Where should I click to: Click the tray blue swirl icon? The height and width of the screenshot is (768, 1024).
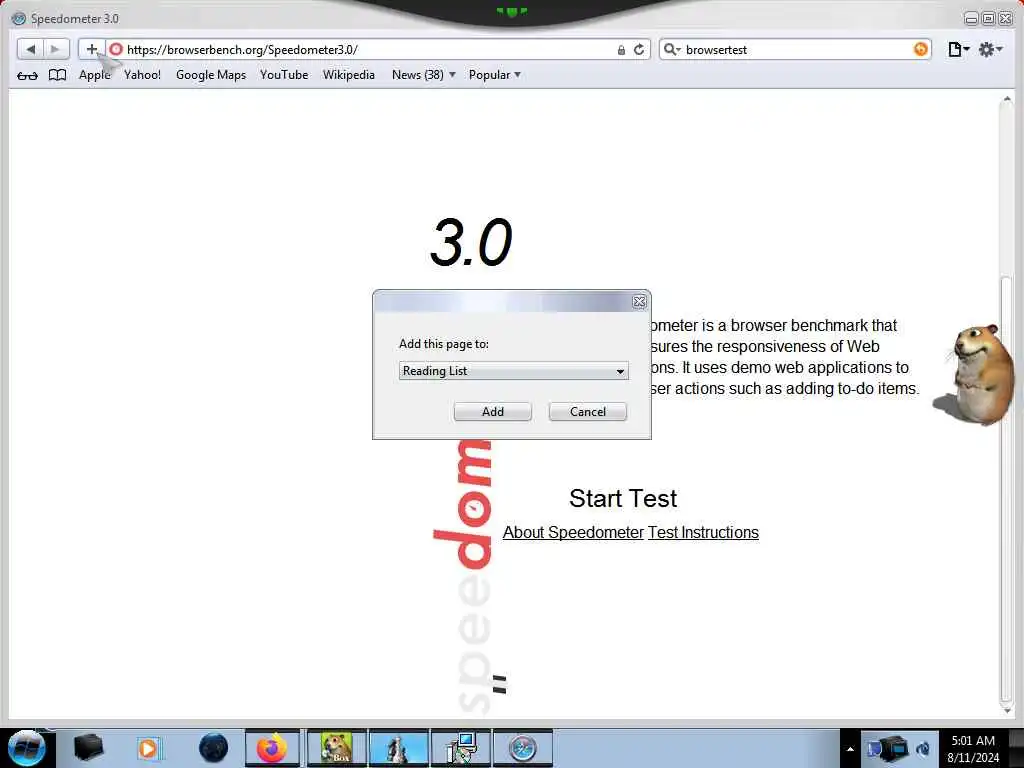click(923, 748)
